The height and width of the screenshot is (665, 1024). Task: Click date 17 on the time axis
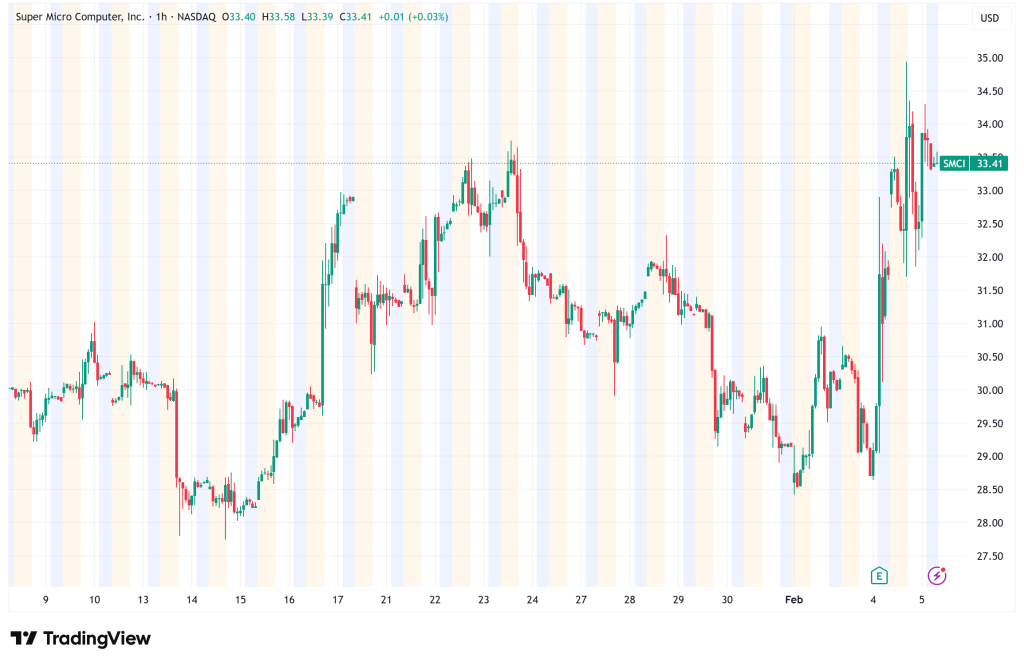[338, 600]
